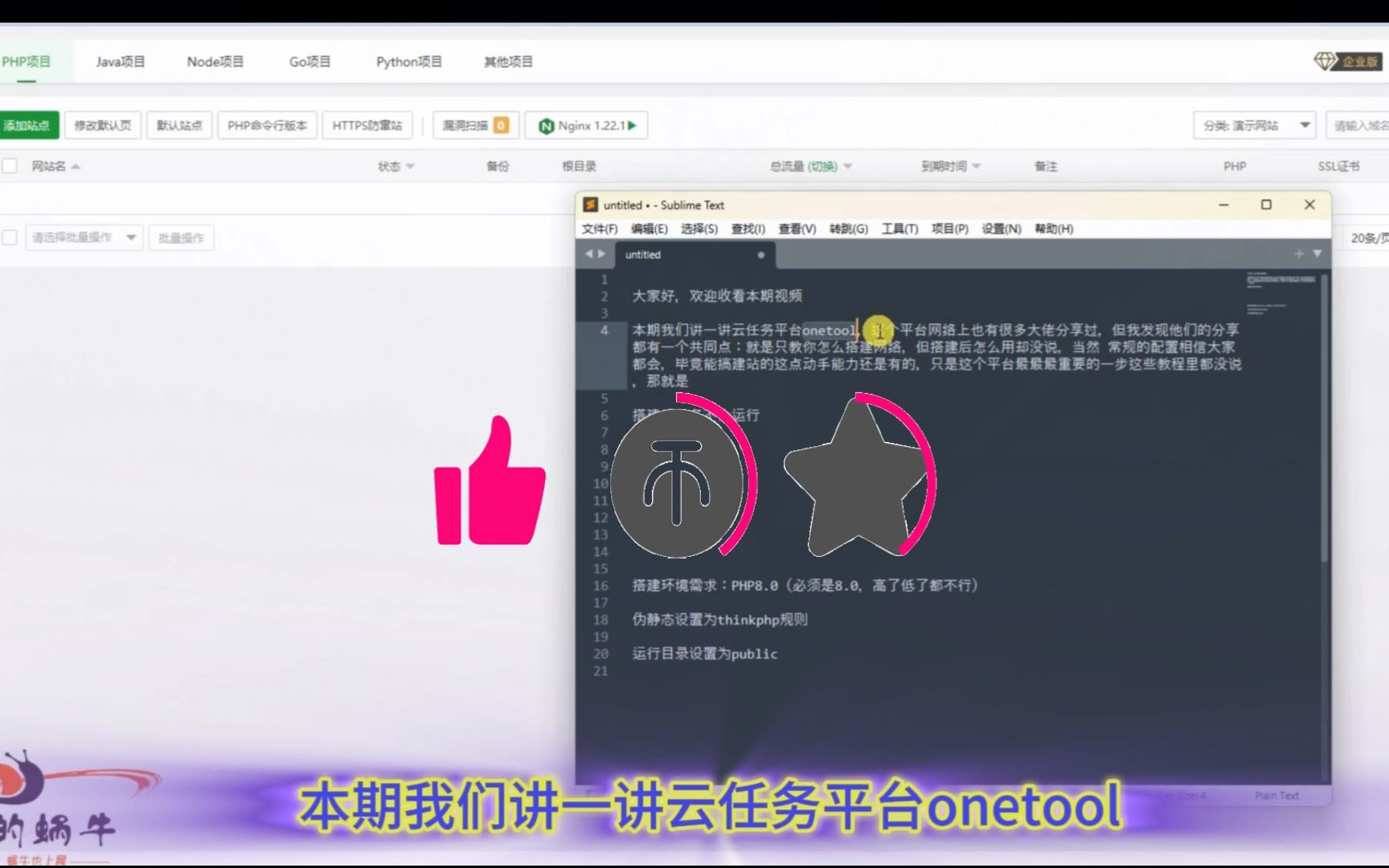Open the 项目(P) menu in Sublime
This screenshot has height=868, width=1389.
(949, 229)
